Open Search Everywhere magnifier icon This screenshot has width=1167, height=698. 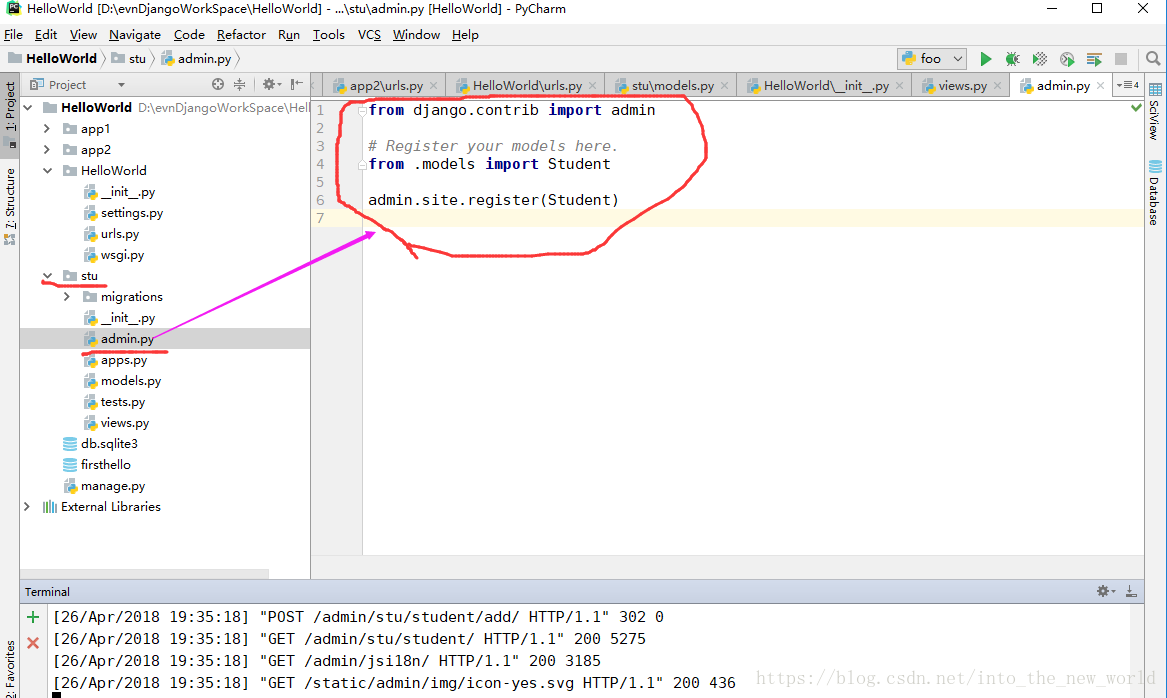1153,59
